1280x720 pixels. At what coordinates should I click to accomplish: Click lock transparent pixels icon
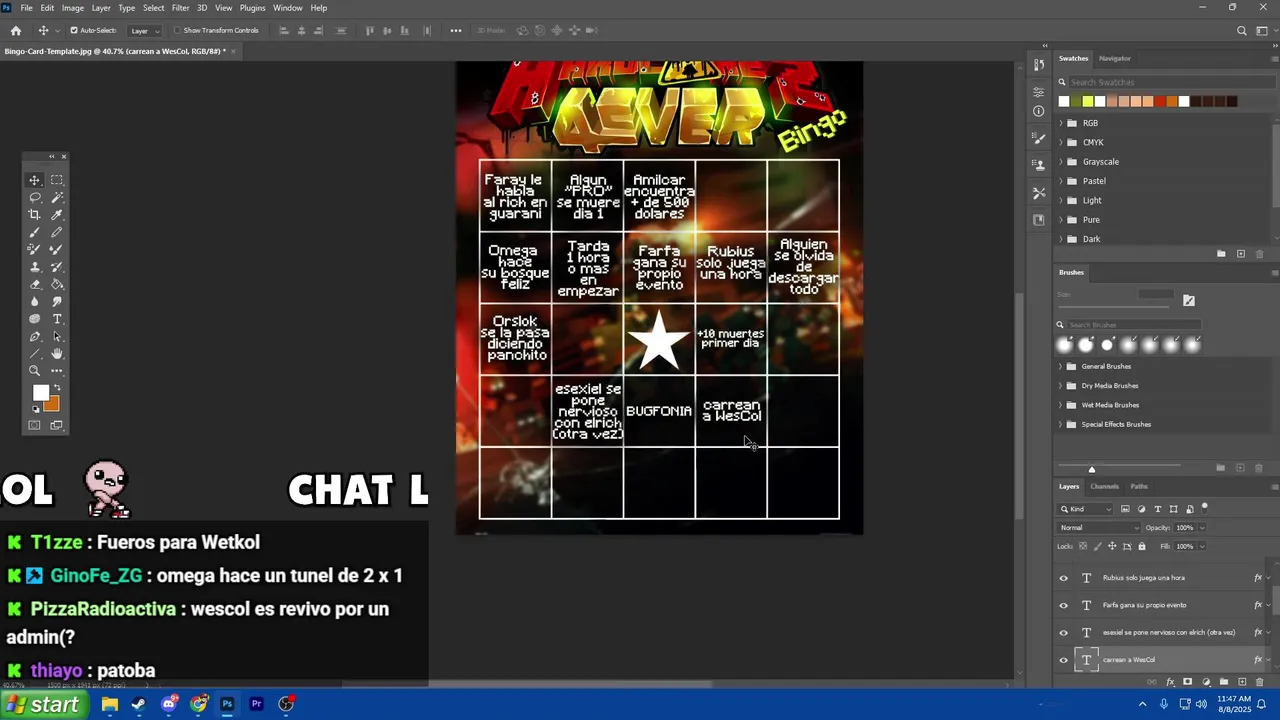point(1083,546)
